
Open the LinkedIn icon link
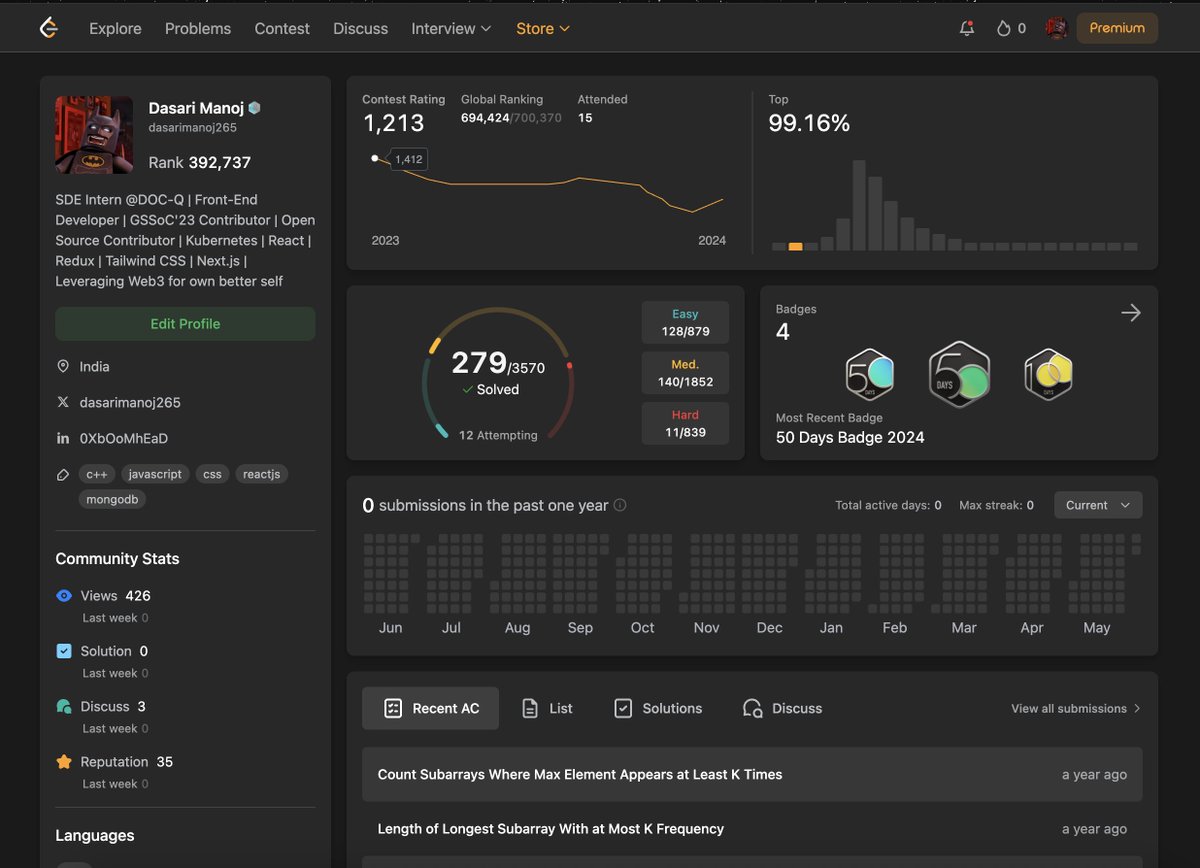coord(63,439)
